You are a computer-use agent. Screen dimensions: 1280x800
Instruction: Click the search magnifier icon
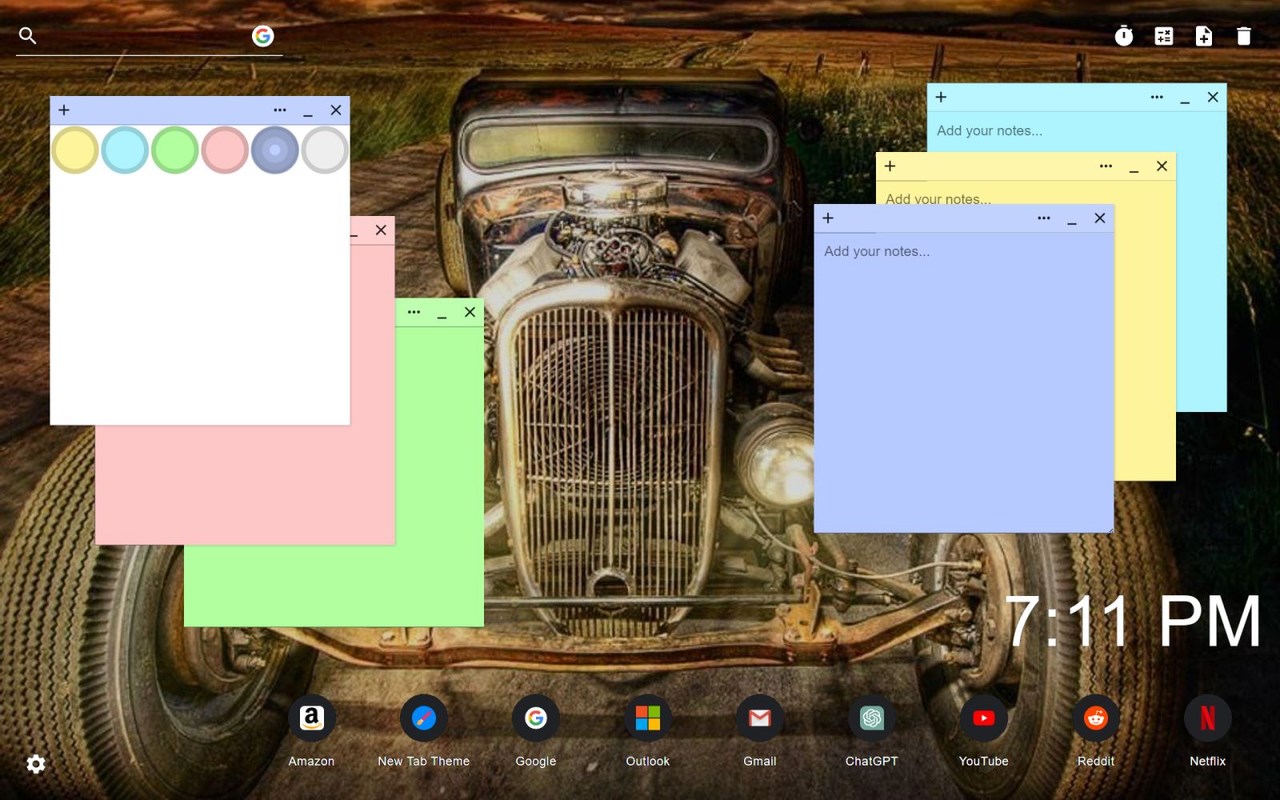click(28, 36)
